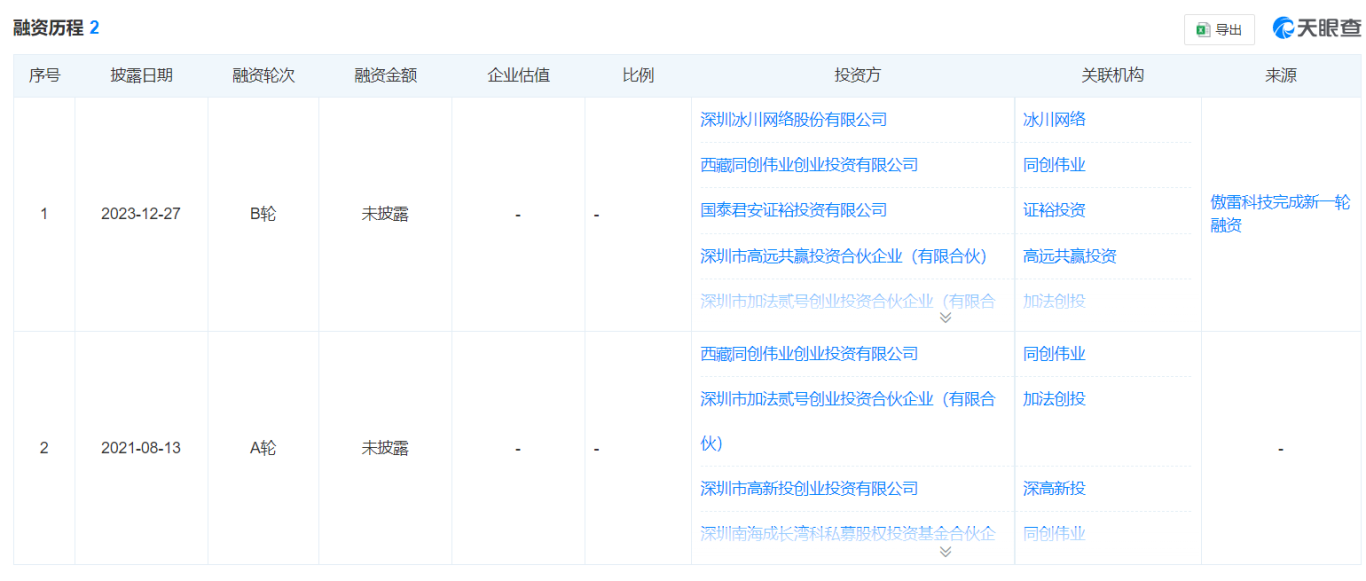Click investor 深圳市高新投创业投资有限公司
The height and width of the screenshot is (581, 1366).
click(x=810, y=488)
